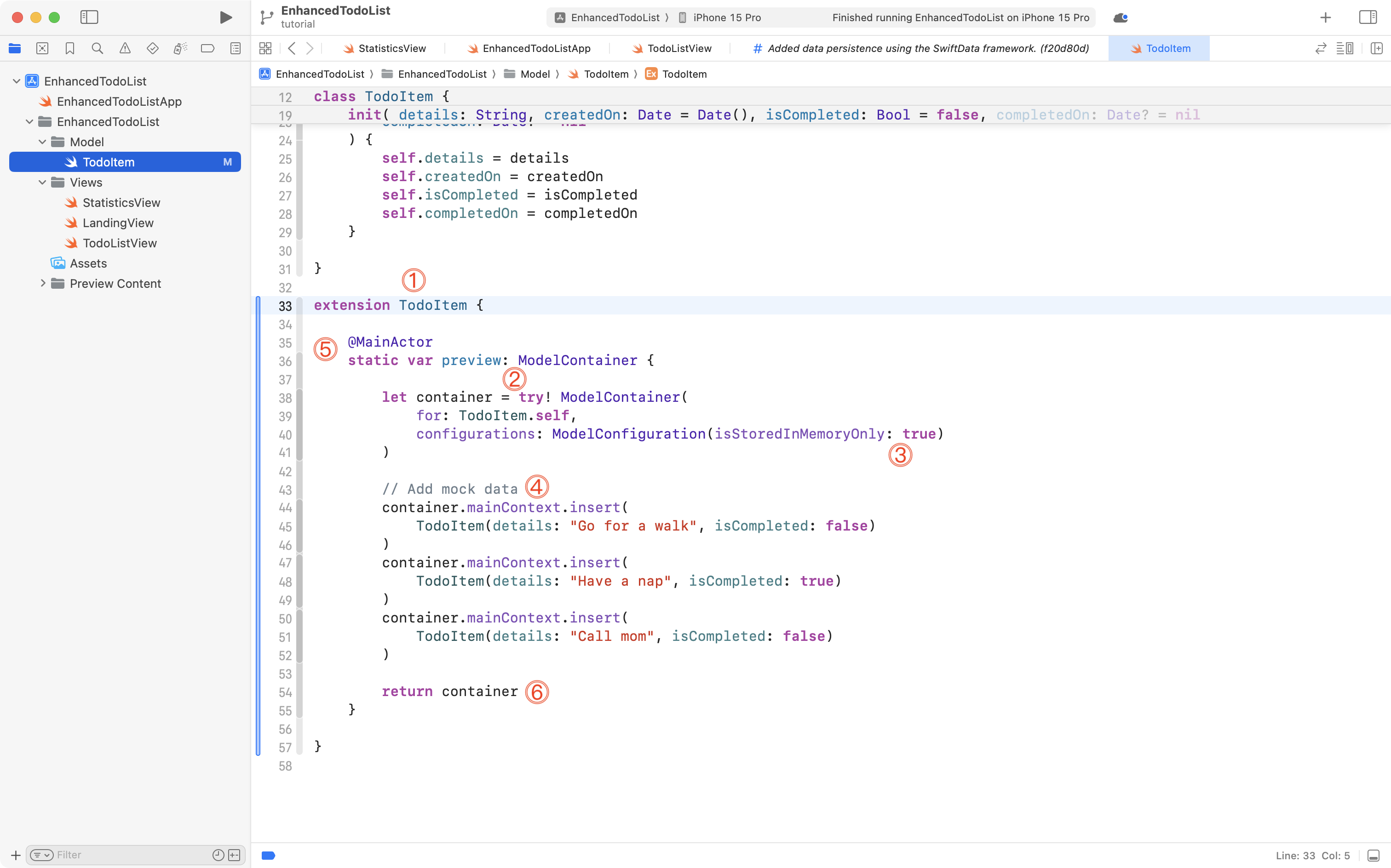Add a new editor pane from the top-right icon
Screen dimensions: 1391x868
(1377, 48)
